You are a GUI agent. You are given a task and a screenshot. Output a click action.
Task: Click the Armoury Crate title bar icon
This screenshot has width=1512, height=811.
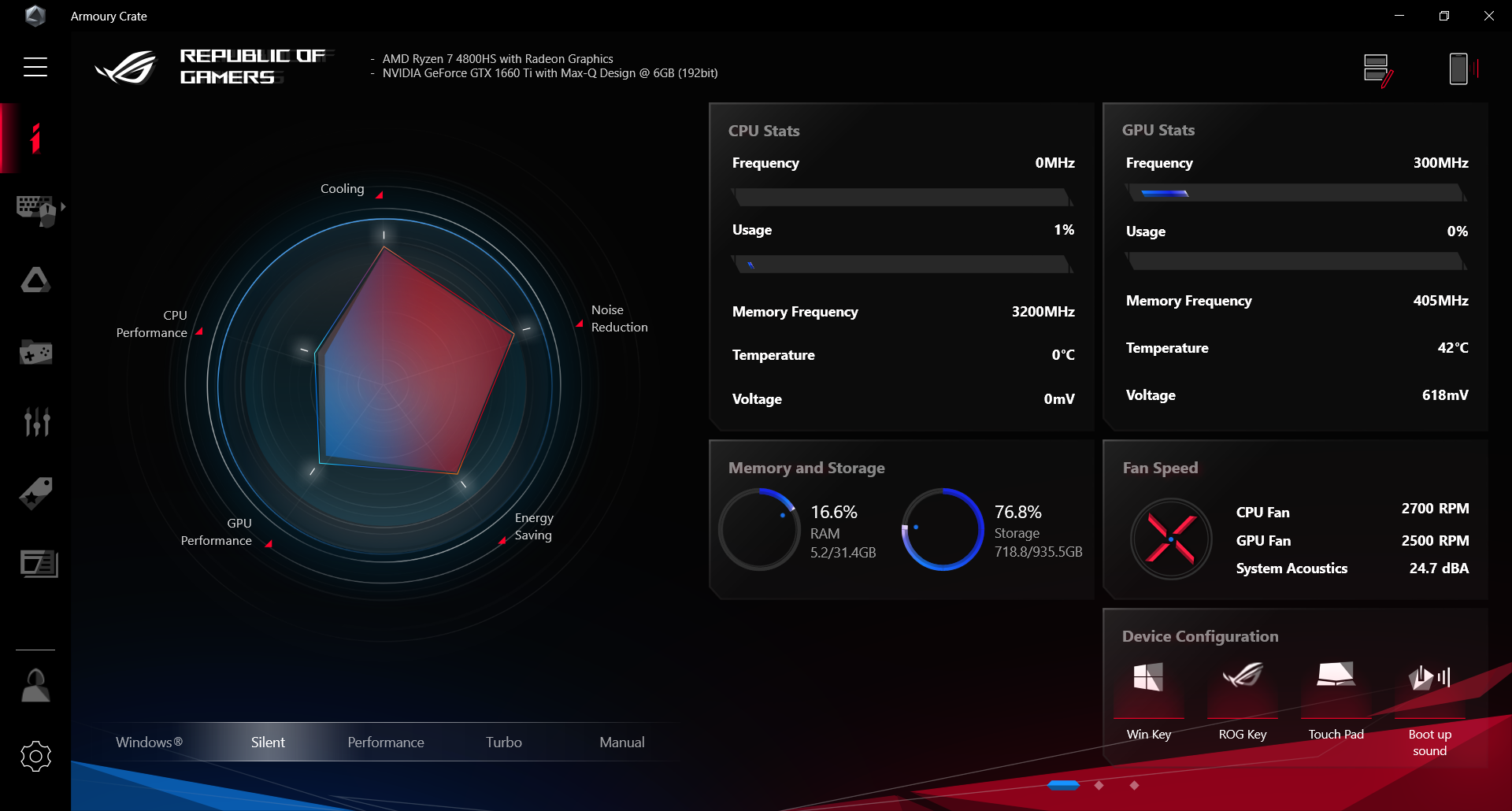tap(35, 16)
